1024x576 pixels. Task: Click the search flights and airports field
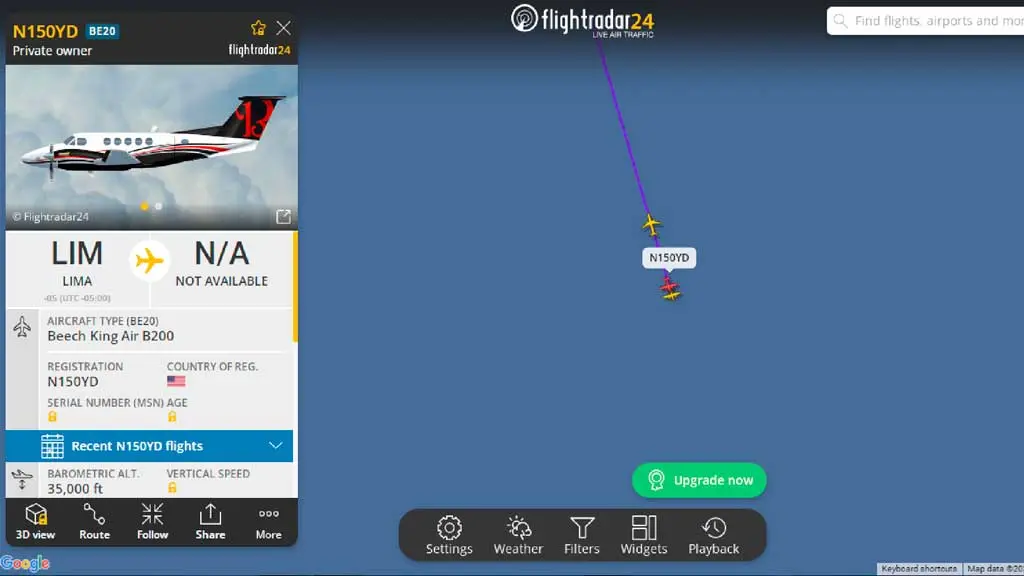click(x=925, y=21)
